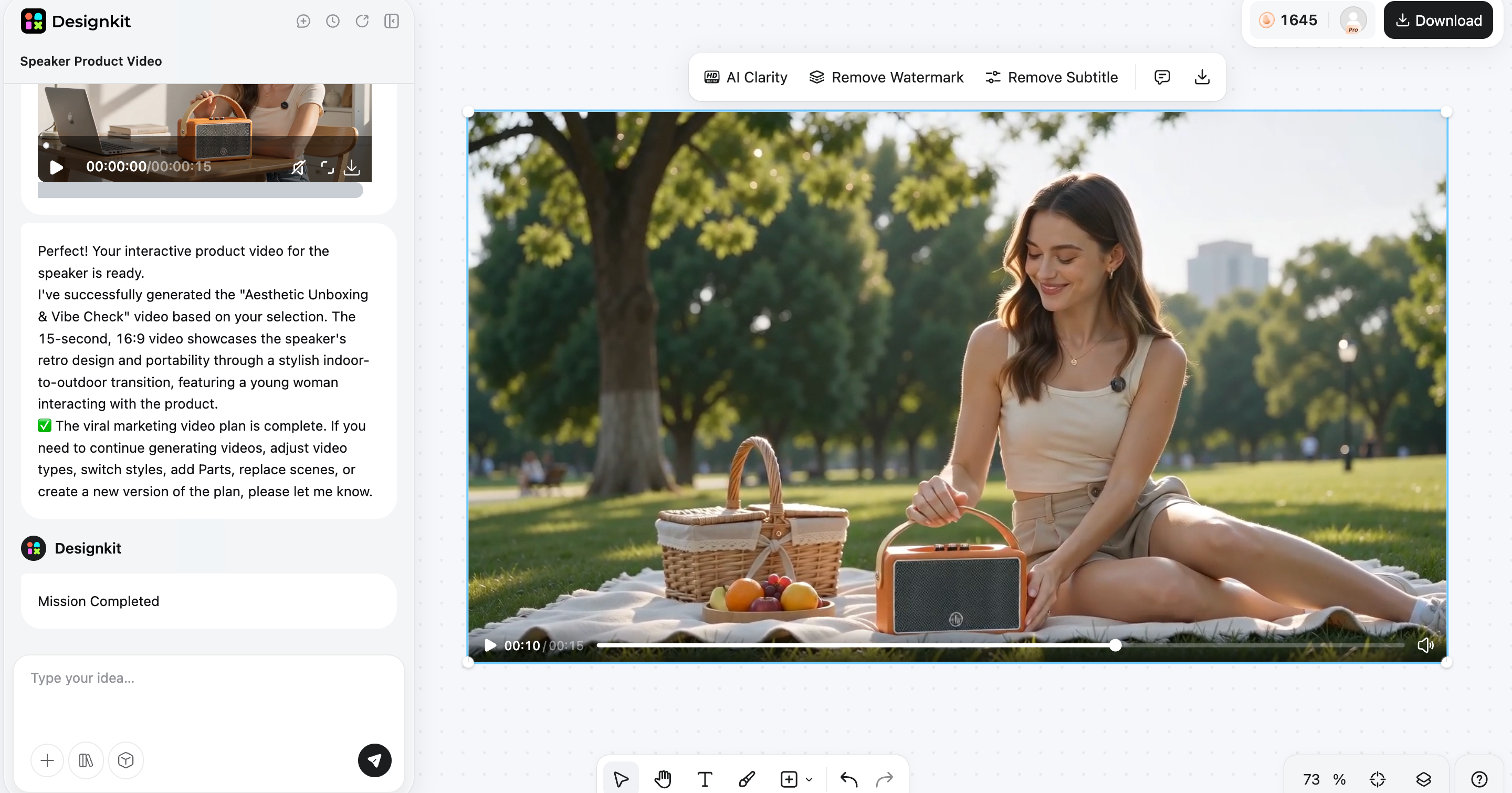Open the help question mark

tap(1479, 779)
